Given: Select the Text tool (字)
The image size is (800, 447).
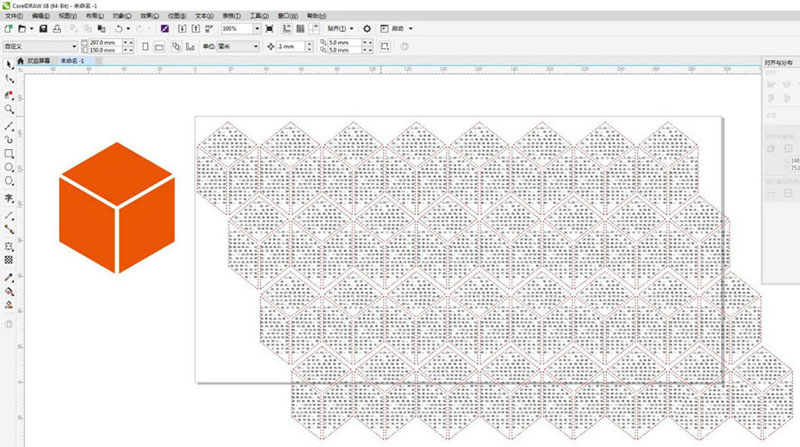Looking at the screenshot, I should click(x=9, y=199).
